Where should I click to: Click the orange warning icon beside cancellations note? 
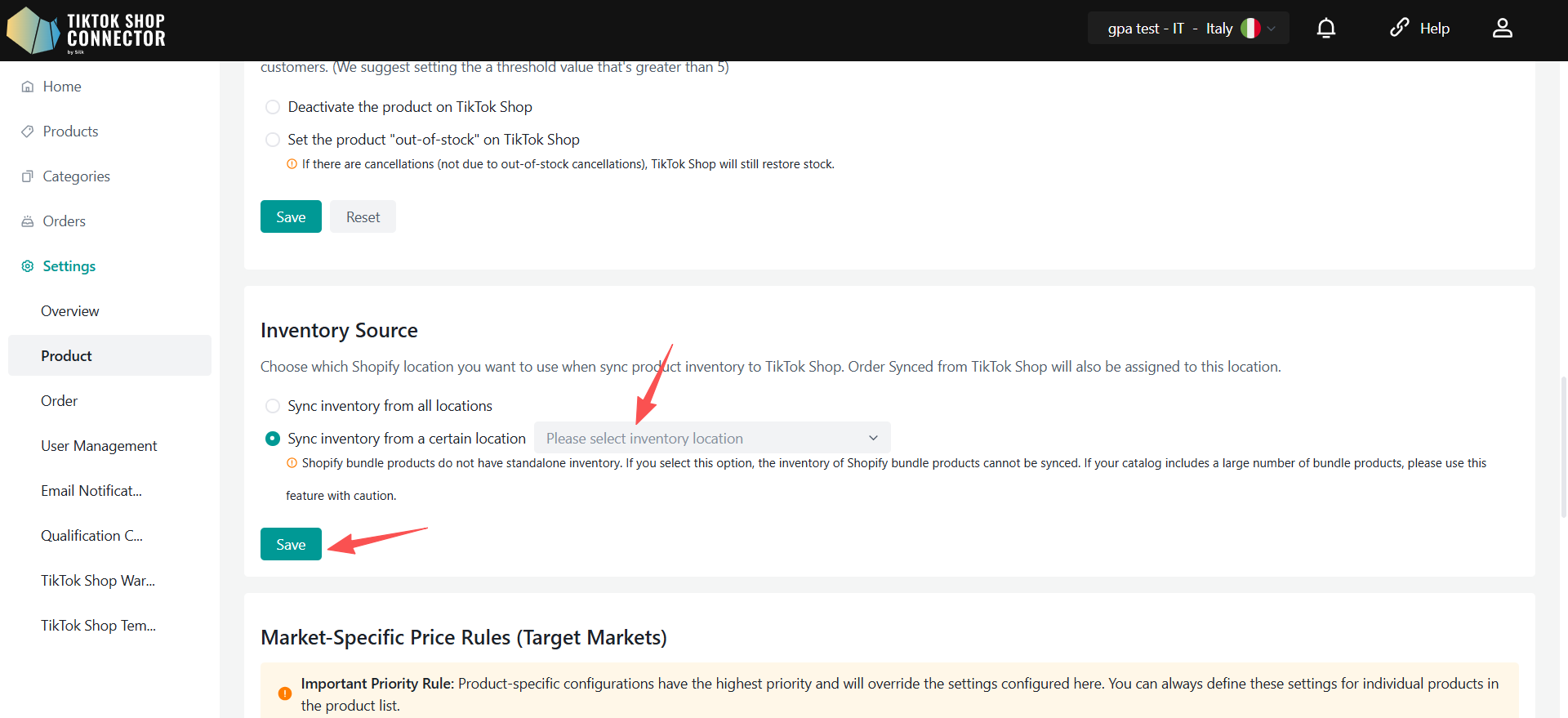click(292, 164)
